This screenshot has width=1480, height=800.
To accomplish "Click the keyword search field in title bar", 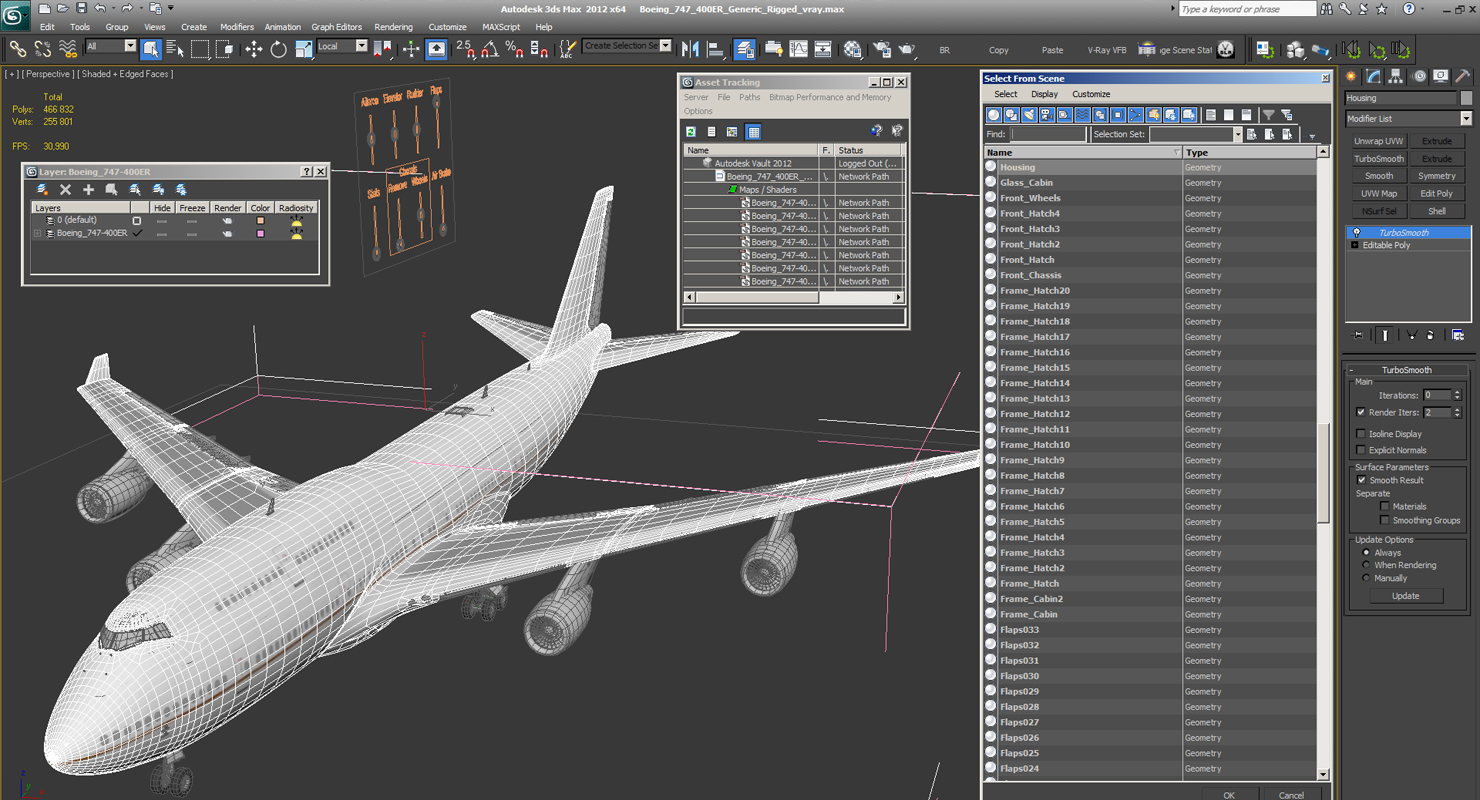I will (x=1247, y=9).
